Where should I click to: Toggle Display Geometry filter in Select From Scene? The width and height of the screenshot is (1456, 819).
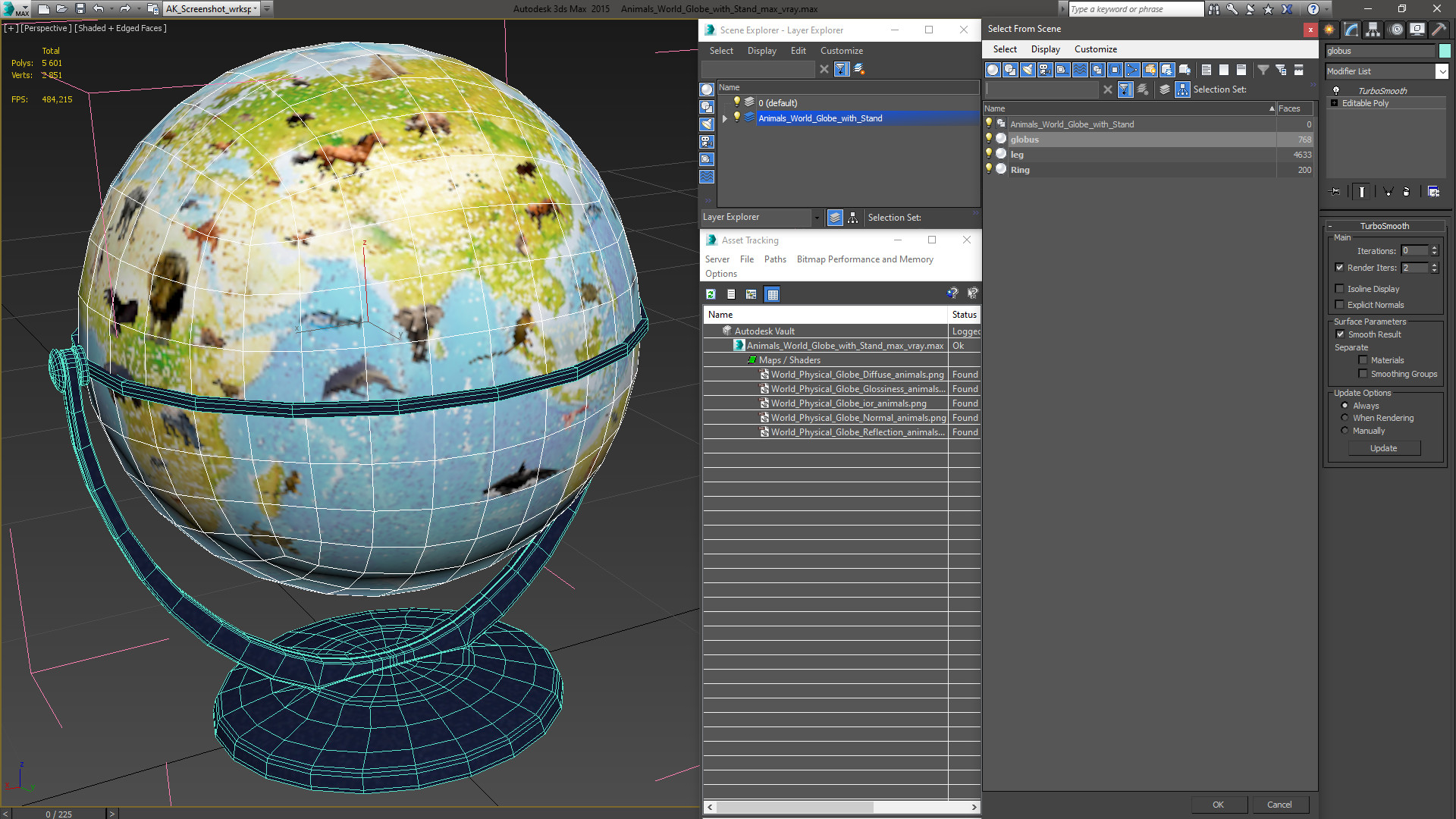pyautogui.click(x=993, y=70)
